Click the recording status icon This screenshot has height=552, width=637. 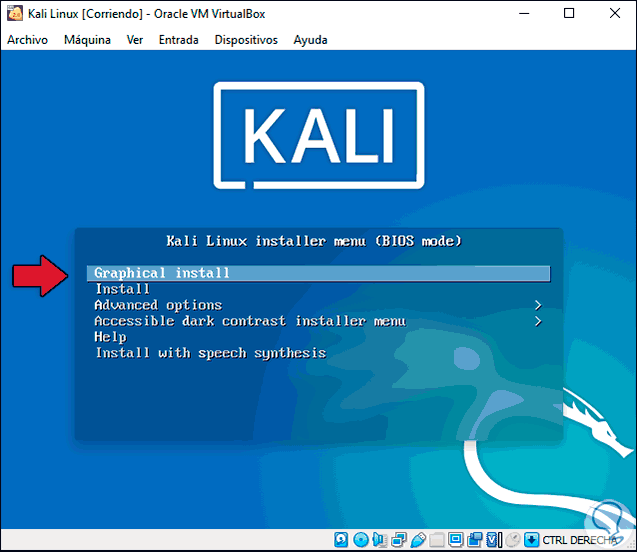(x=474, y=540)
